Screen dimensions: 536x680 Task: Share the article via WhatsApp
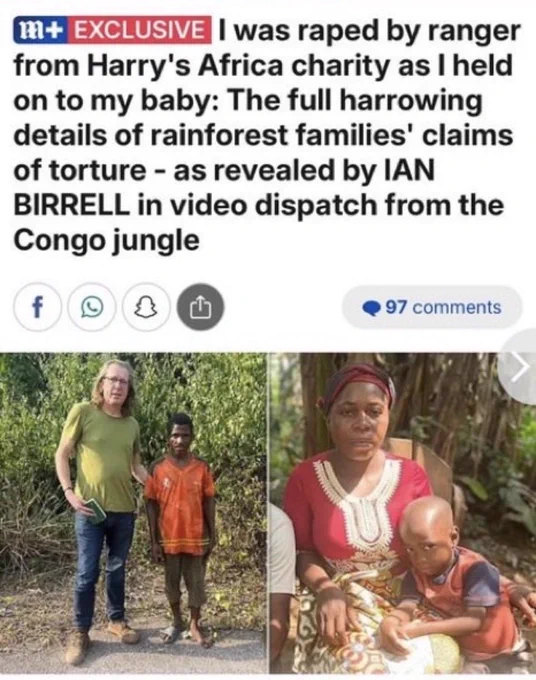tap(92, 307)
